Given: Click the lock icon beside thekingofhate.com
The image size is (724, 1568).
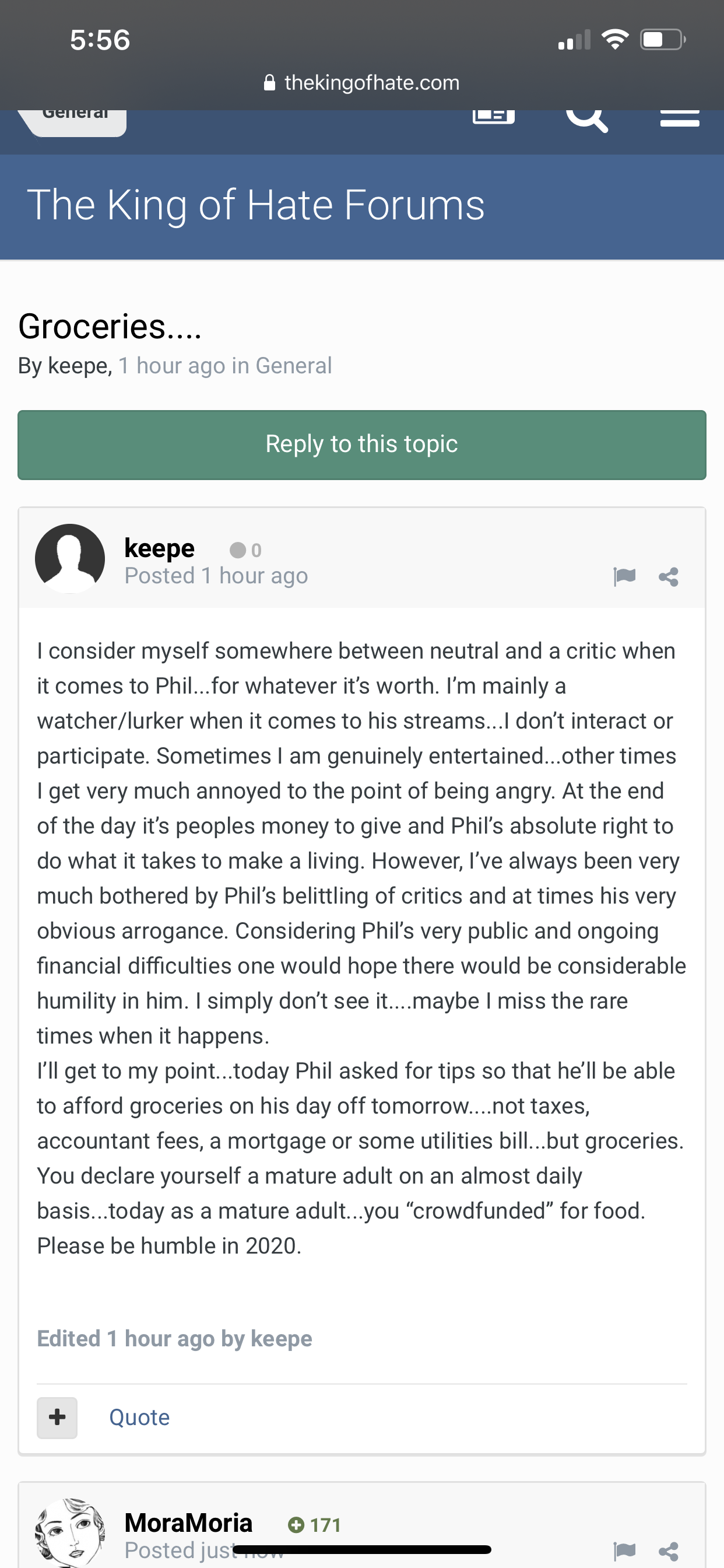Looking at the screenshot, I should coord(269,82).
